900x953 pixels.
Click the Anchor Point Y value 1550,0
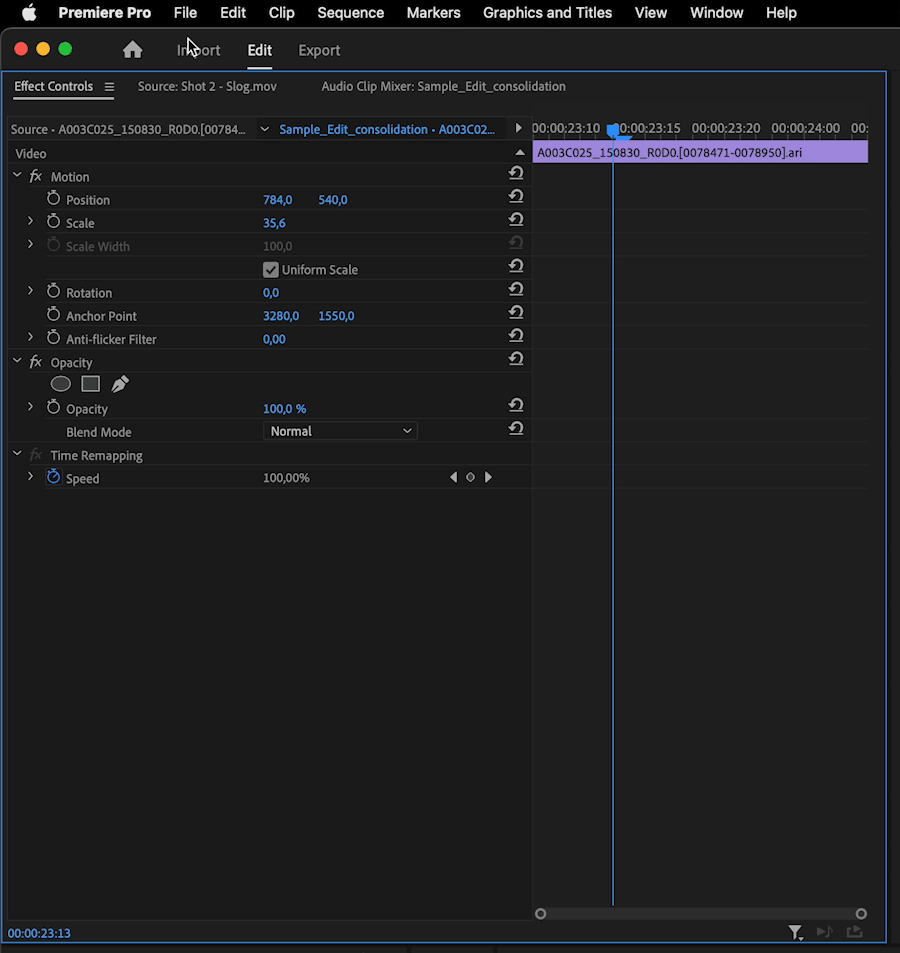(336, 316)
